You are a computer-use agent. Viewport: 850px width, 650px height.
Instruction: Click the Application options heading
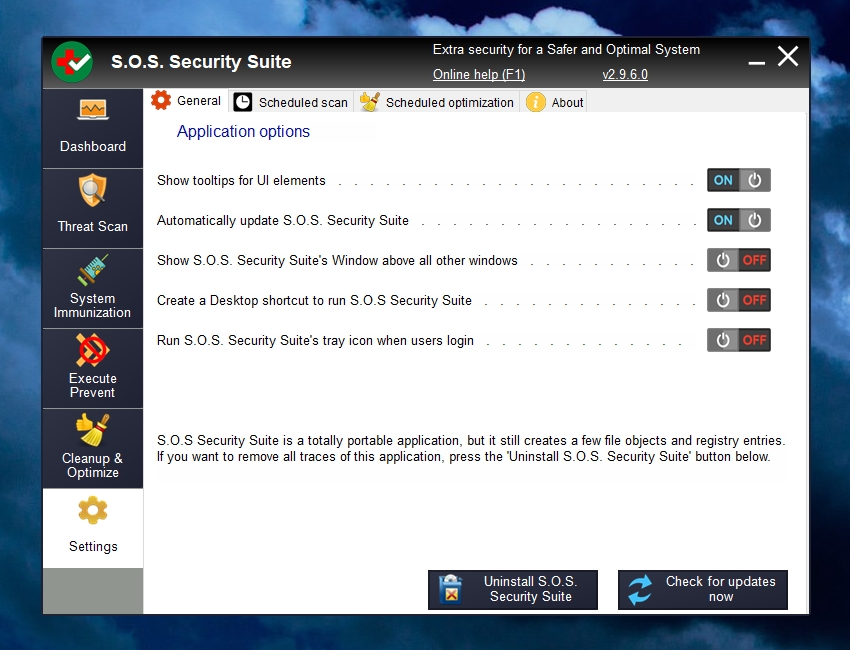click(243, 131)
